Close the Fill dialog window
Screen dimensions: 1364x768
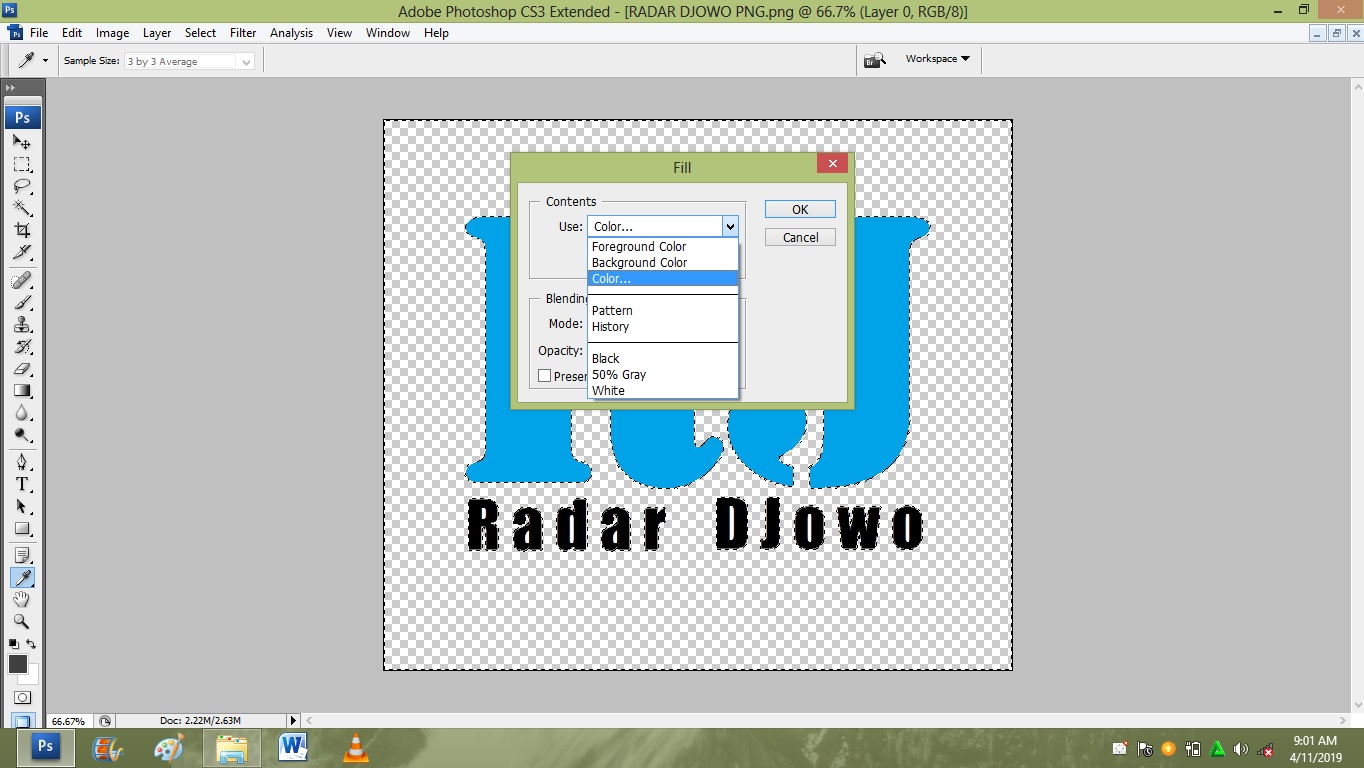tap(832, 164)
